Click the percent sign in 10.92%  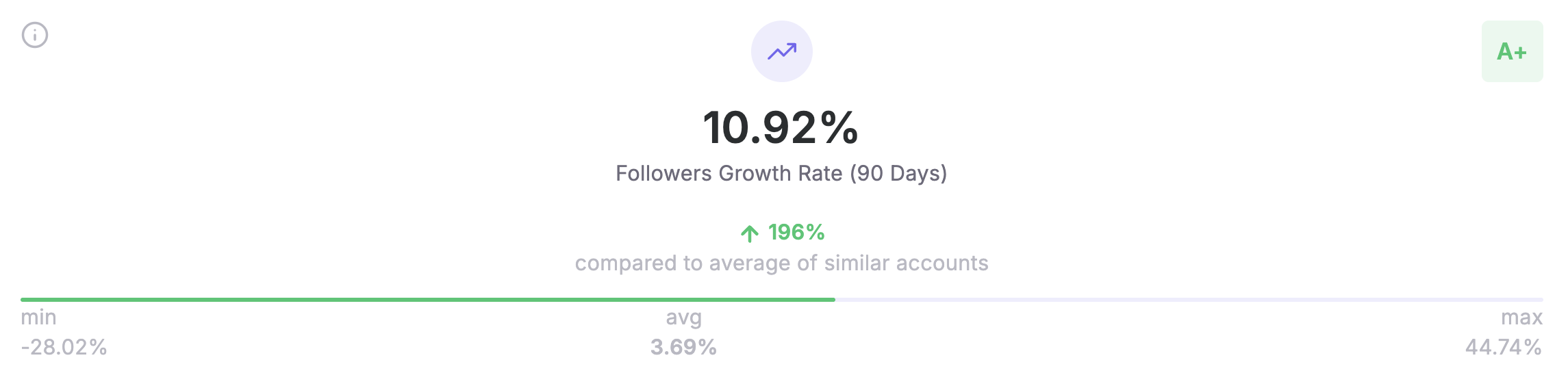[x=839, y=127]
